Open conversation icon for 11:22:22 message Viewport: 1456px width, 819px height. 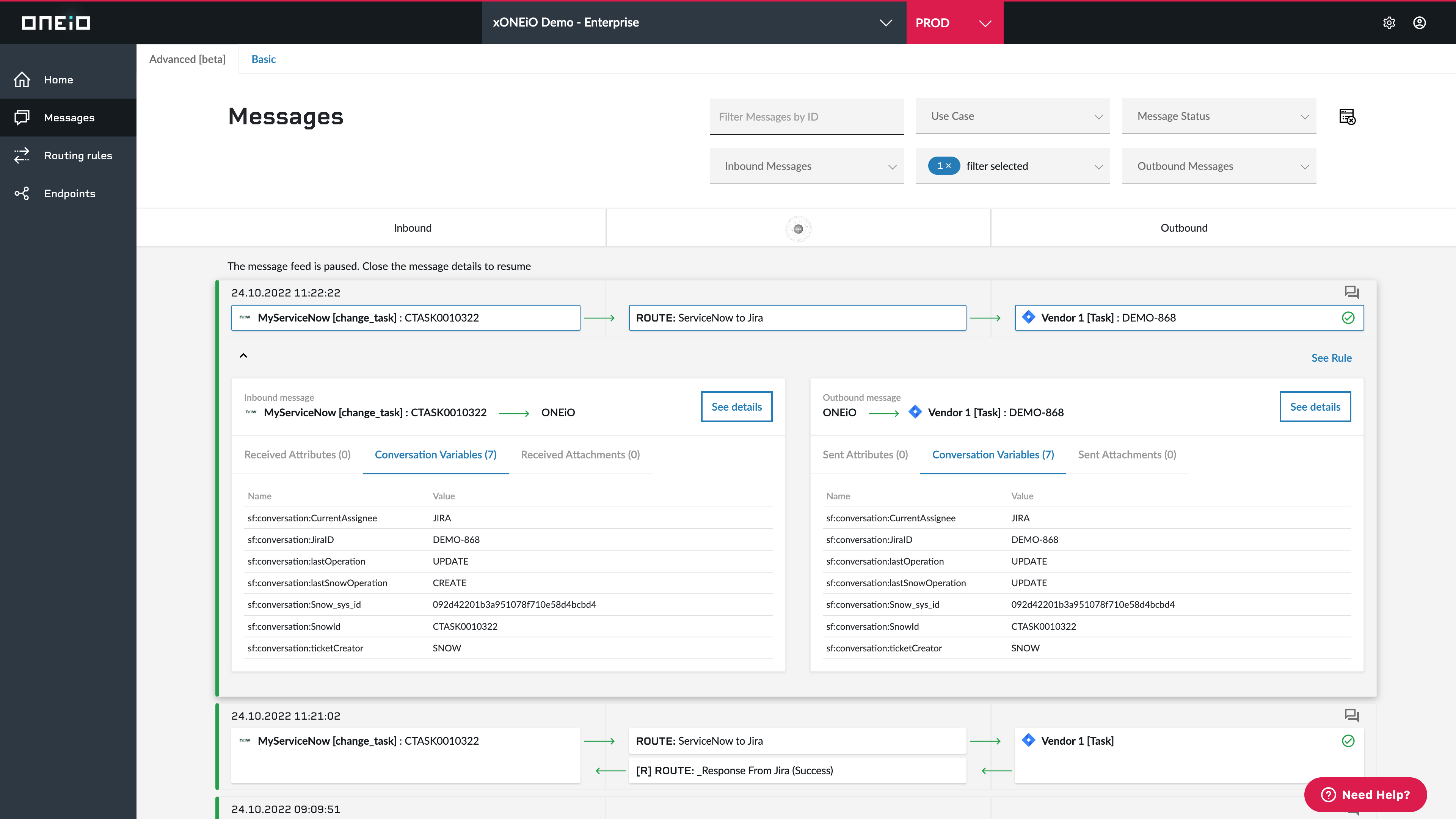click(x=1351, y=292)
